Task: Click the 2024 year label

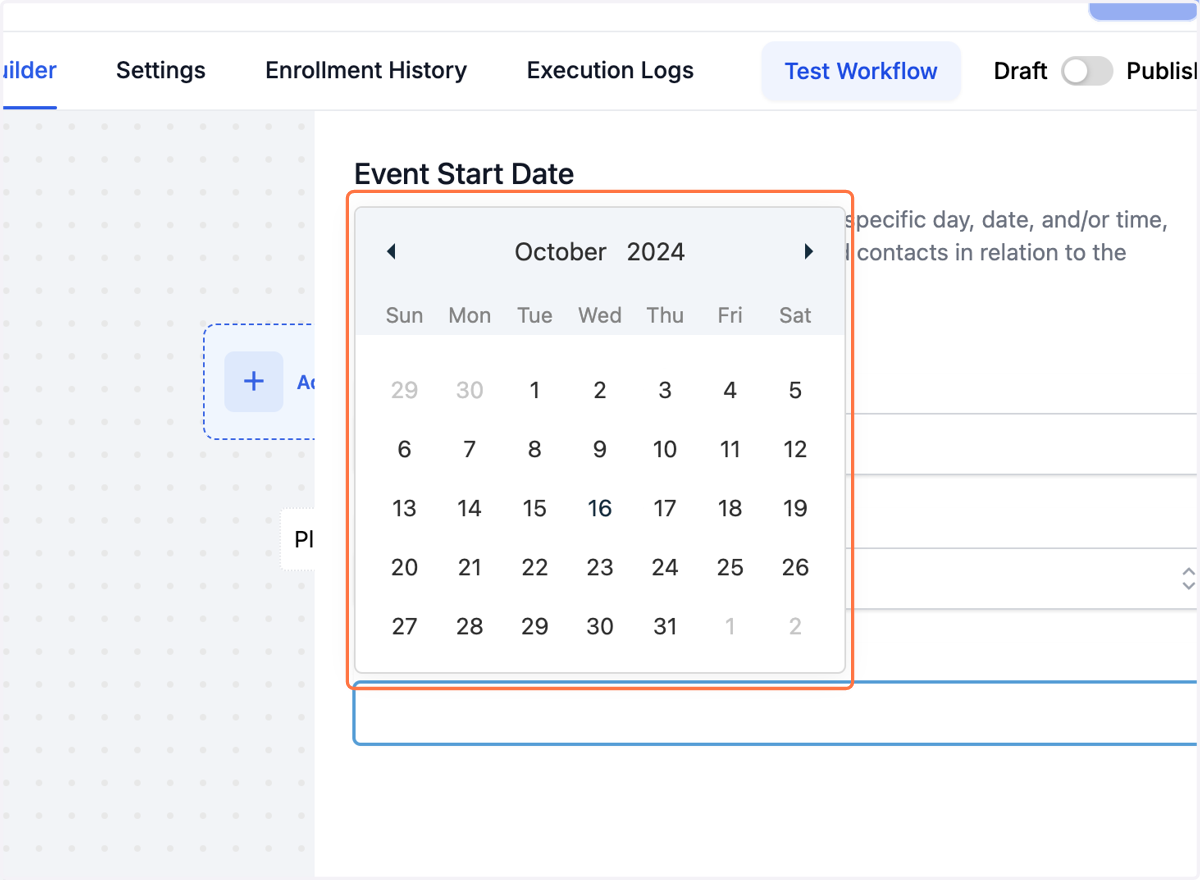Action: [x=656, y=251]
